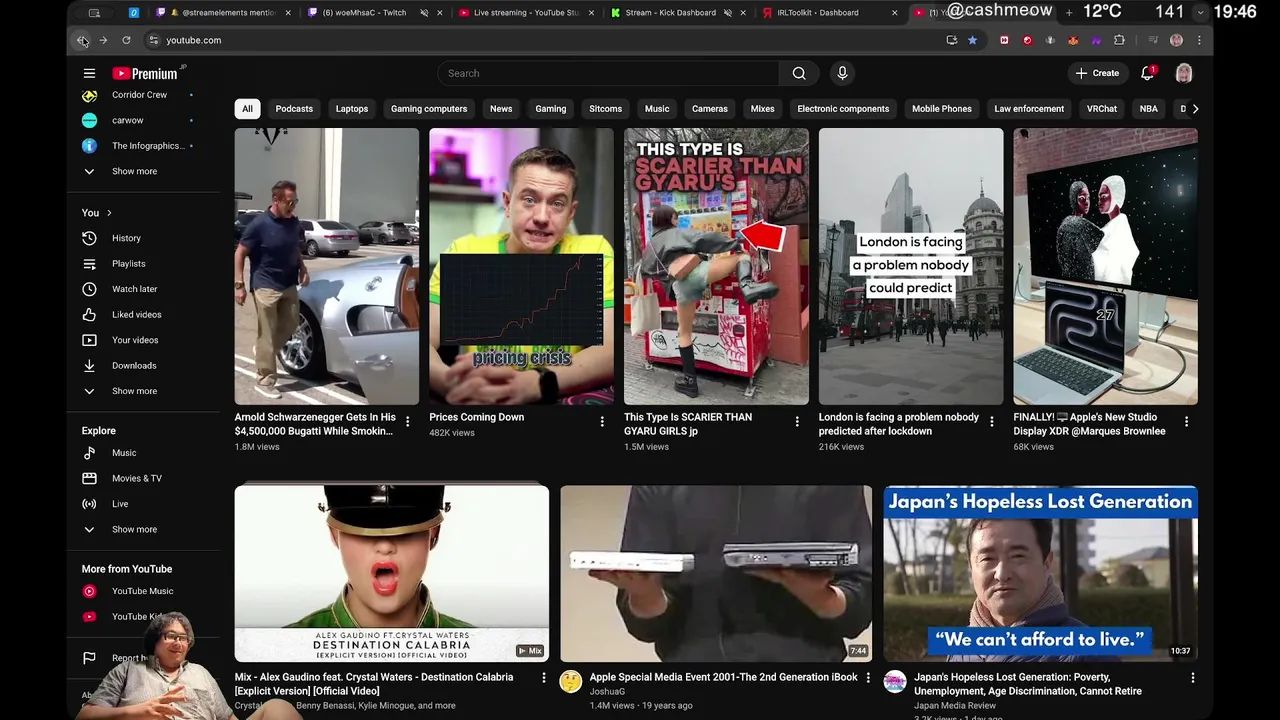
Task: Go forward with browser forward arrow
Action: click(103, 40)
